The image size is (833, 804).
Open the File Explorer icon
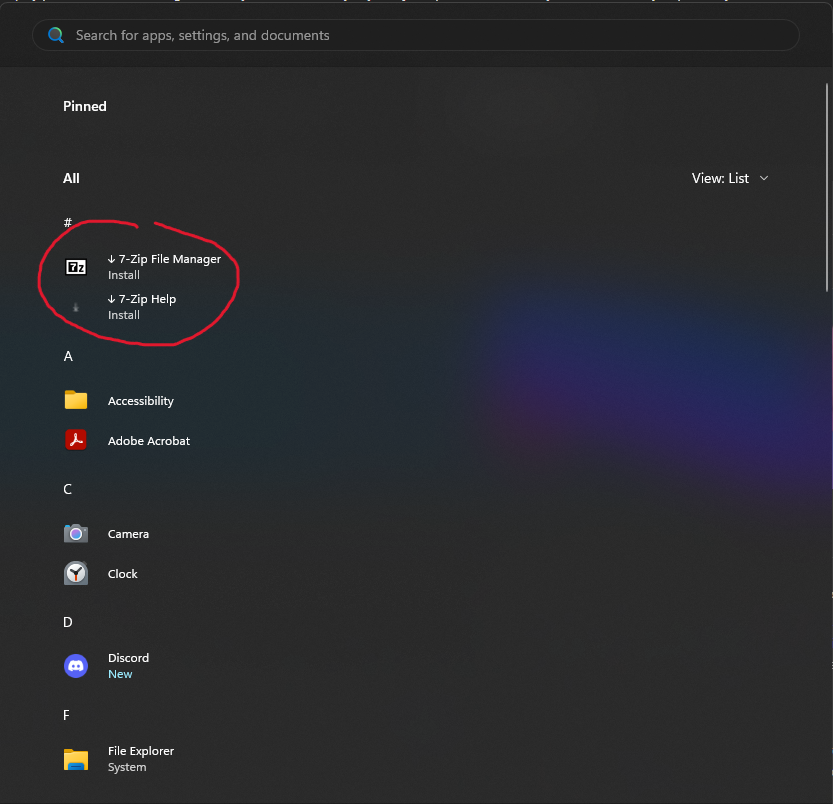pos(75,759)
